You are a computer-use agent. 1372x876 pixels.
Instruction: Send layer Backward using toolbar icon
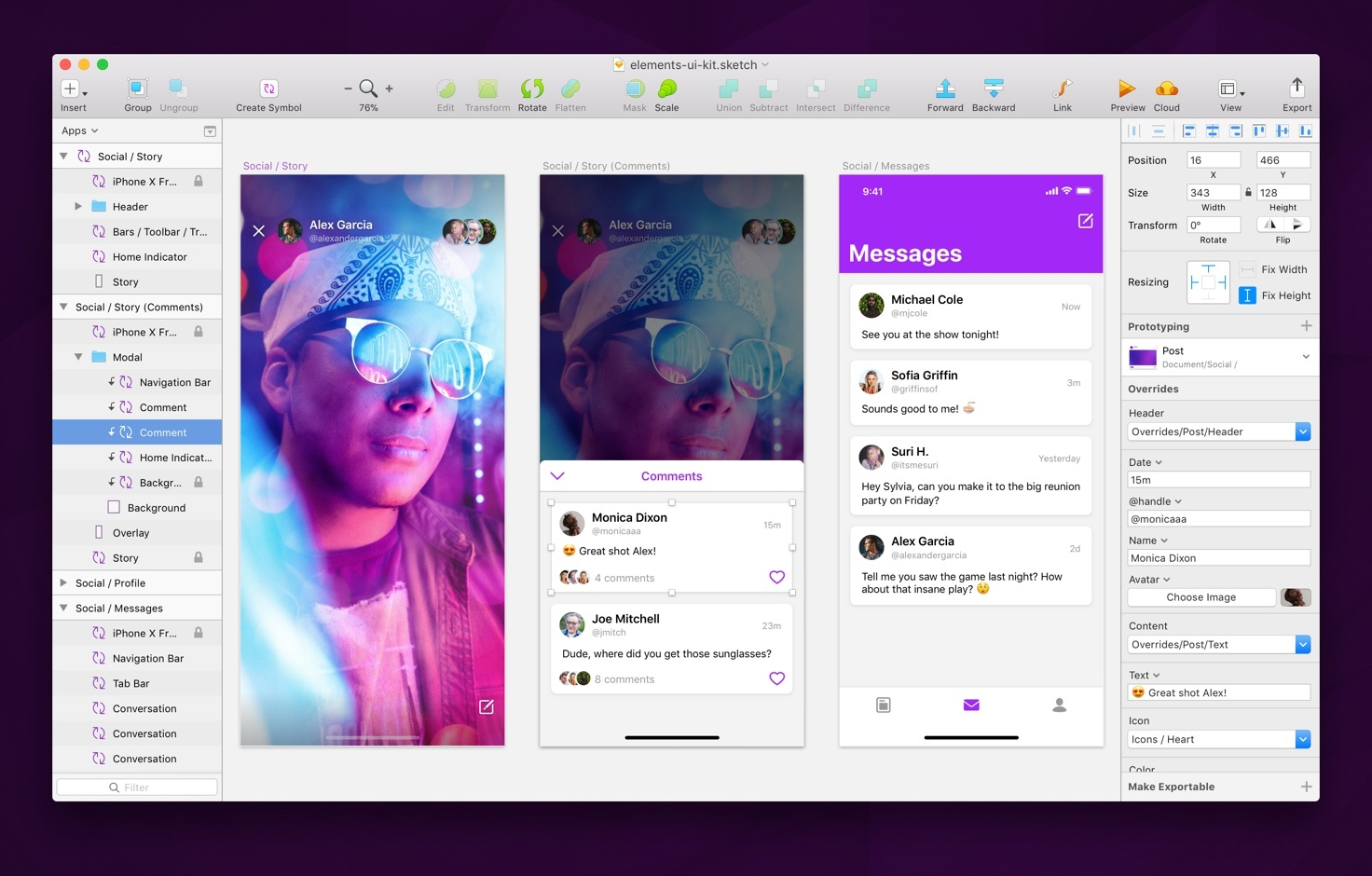[994, 89]
